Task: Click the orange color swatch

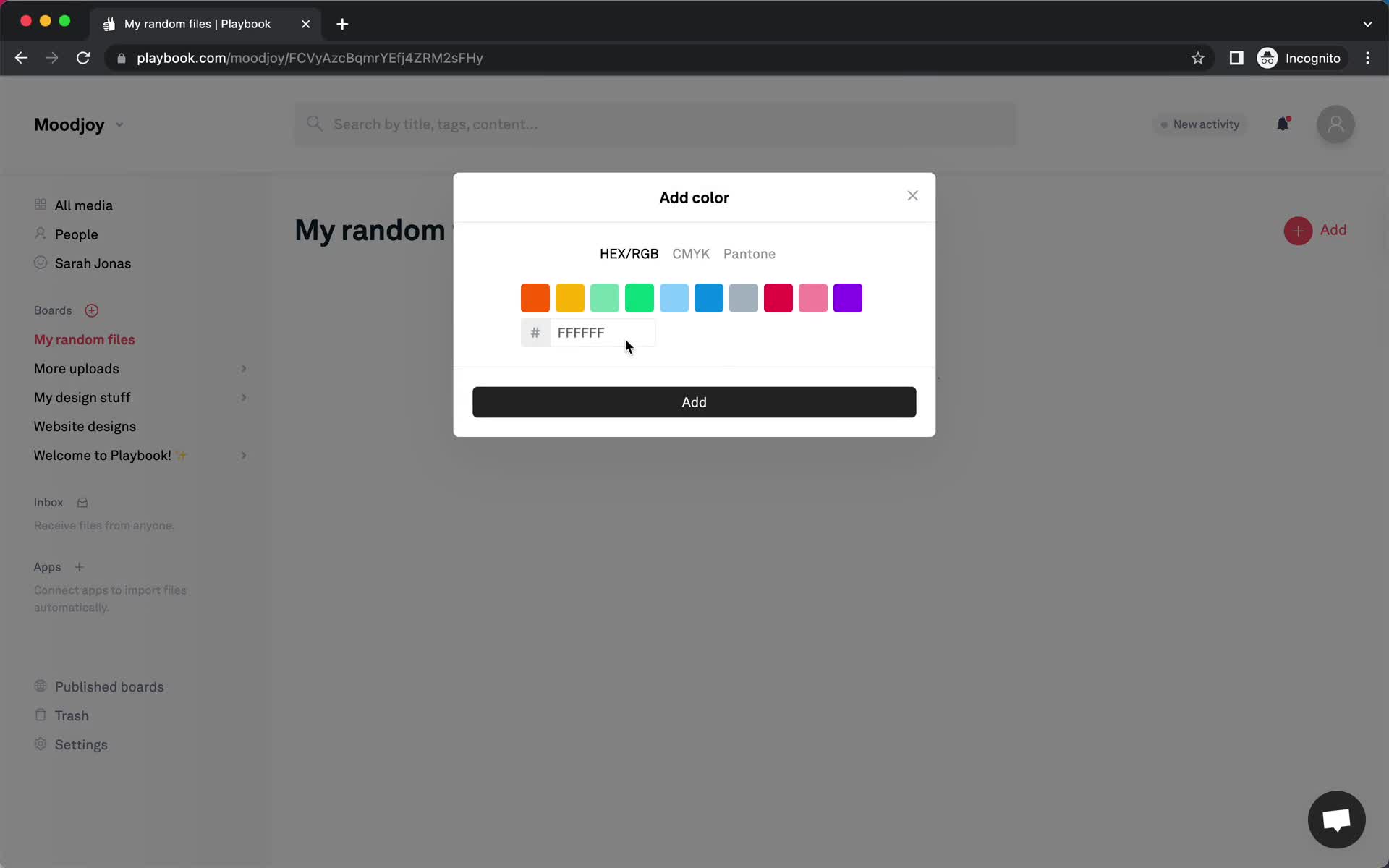Action: pyautogui.click(x=535, y=297)
